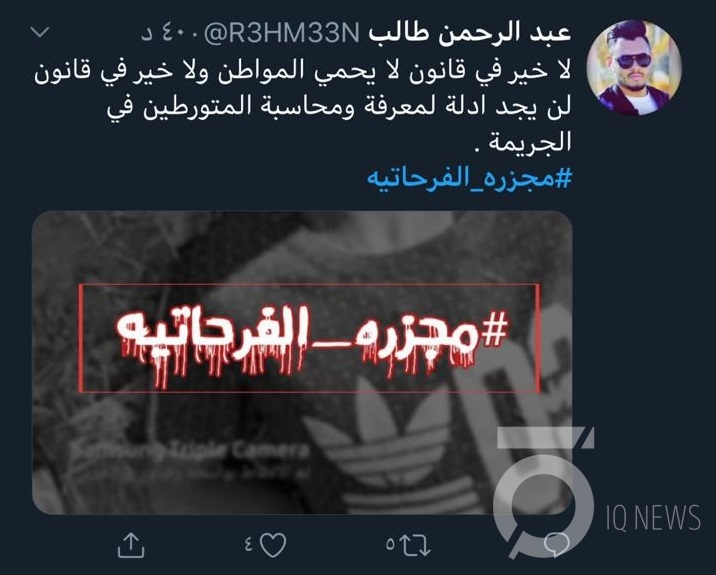This screenshot has width=716, height=575.
Task: Tap the share tweet icon
Action: click(131, 544)
